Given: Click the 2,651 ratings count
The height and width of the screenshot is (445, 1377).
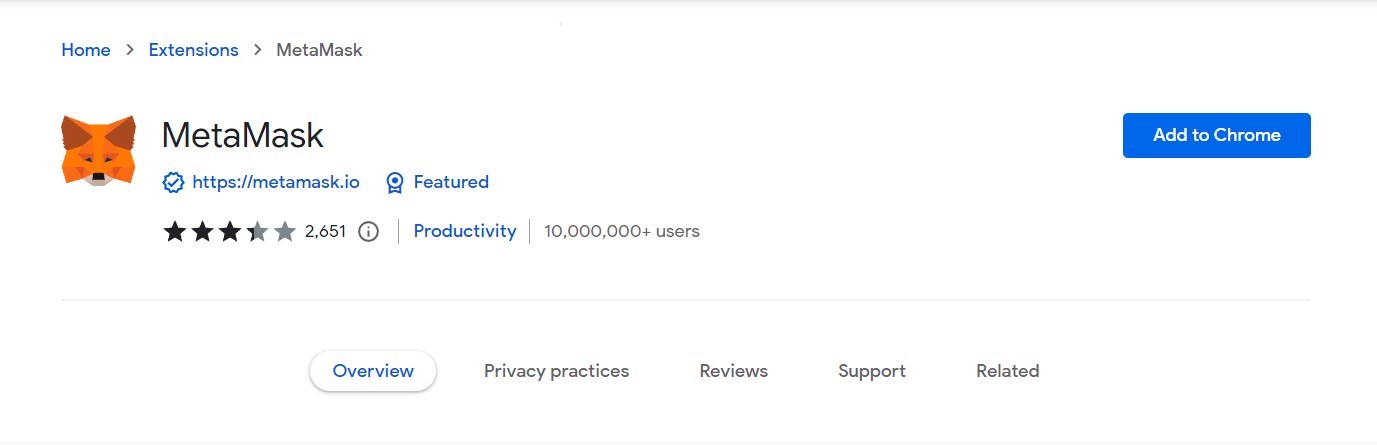Looking at the screenshot, I should click(x=325, y=232).
